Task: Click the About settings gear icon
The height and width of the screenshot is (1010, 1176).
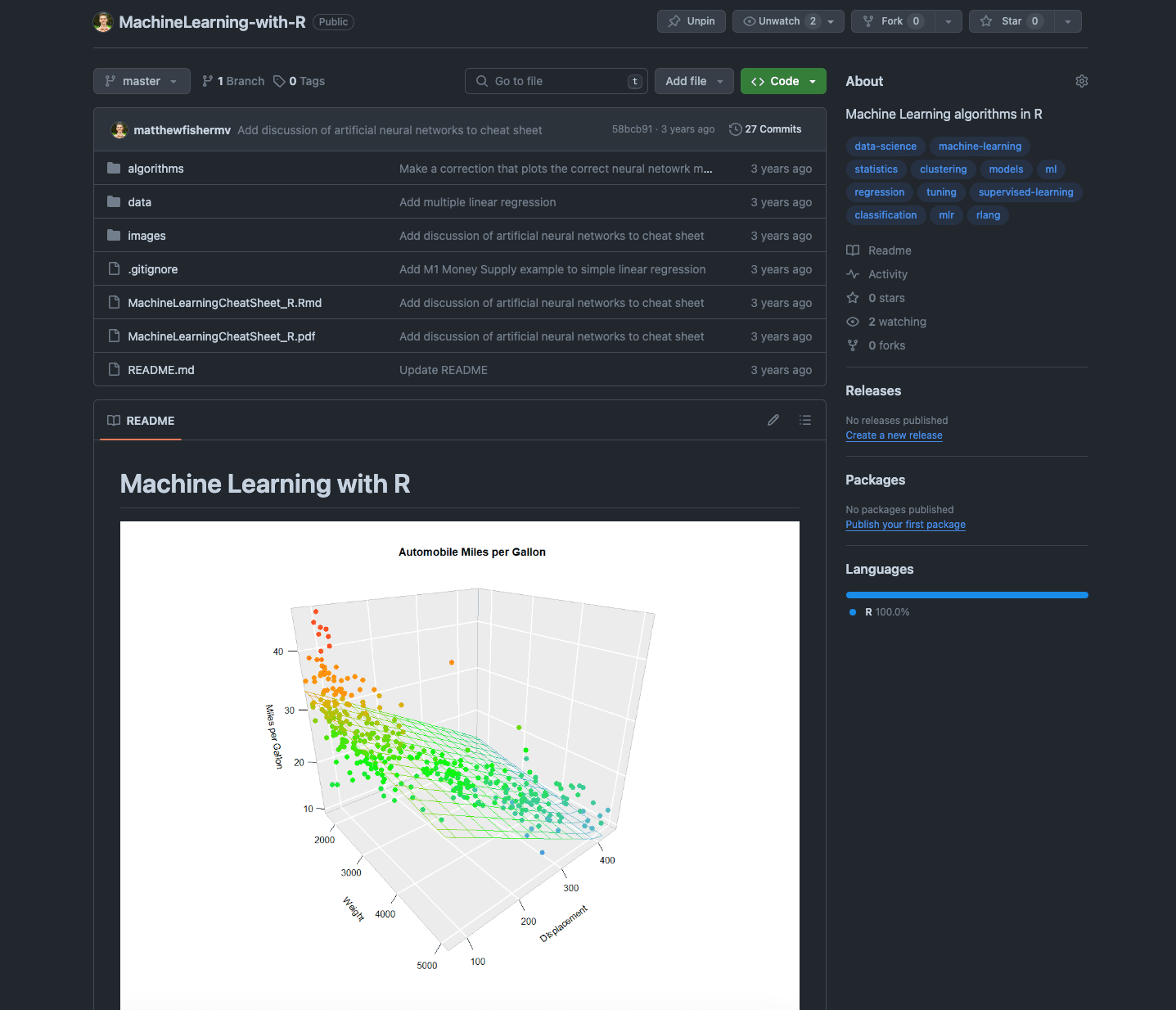Action: 1081,81
